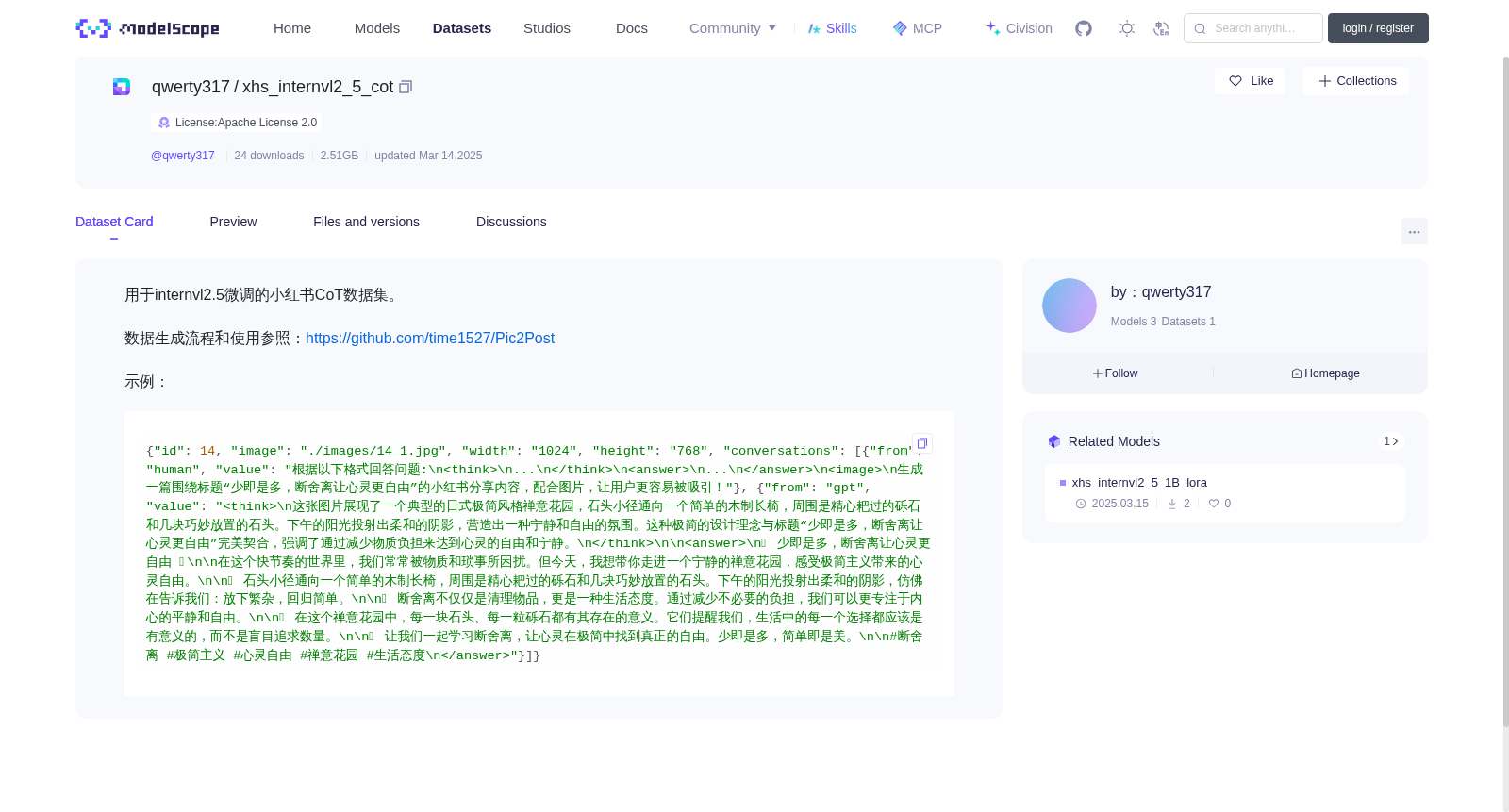Open the Pic2Post GitHub link
1509x812 pixels.
[430, 339]
